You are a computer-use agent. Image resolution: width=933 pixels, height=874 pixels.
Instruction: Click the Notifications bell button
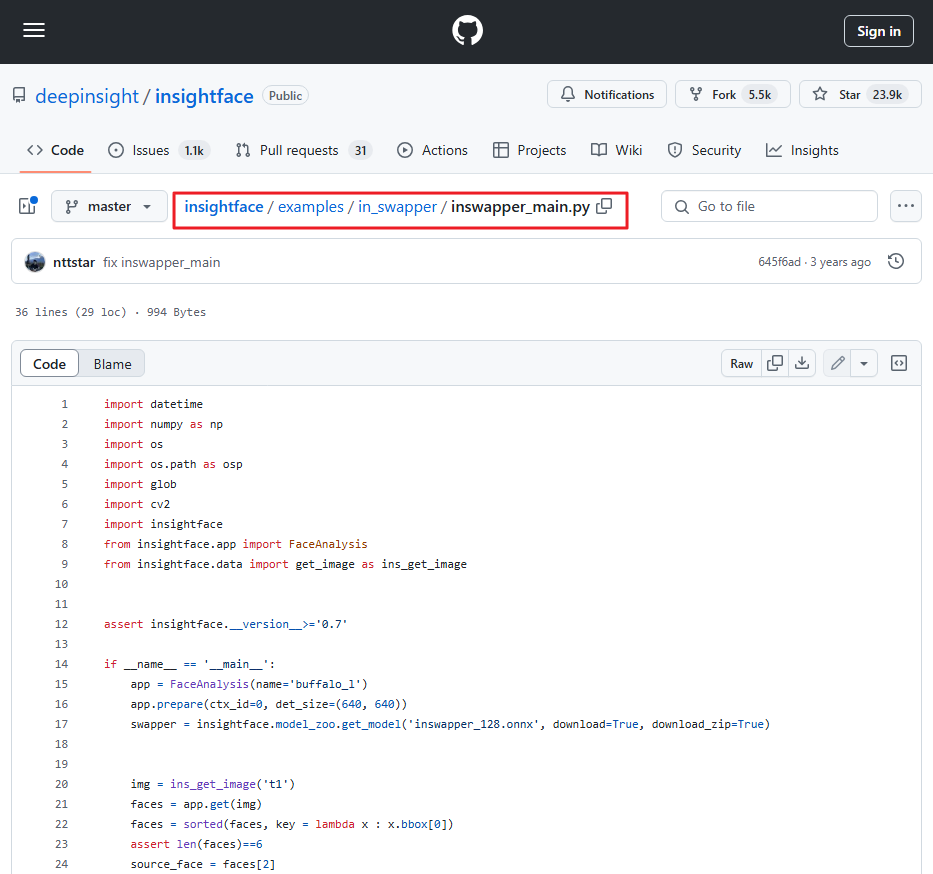coord(607,95)
